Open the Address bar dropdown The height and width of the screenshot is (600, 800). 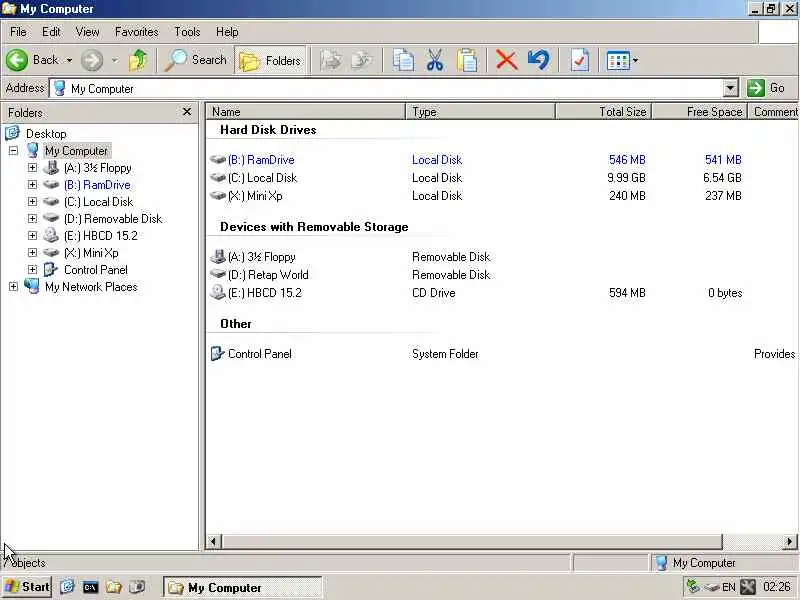[x=730, y=88]
